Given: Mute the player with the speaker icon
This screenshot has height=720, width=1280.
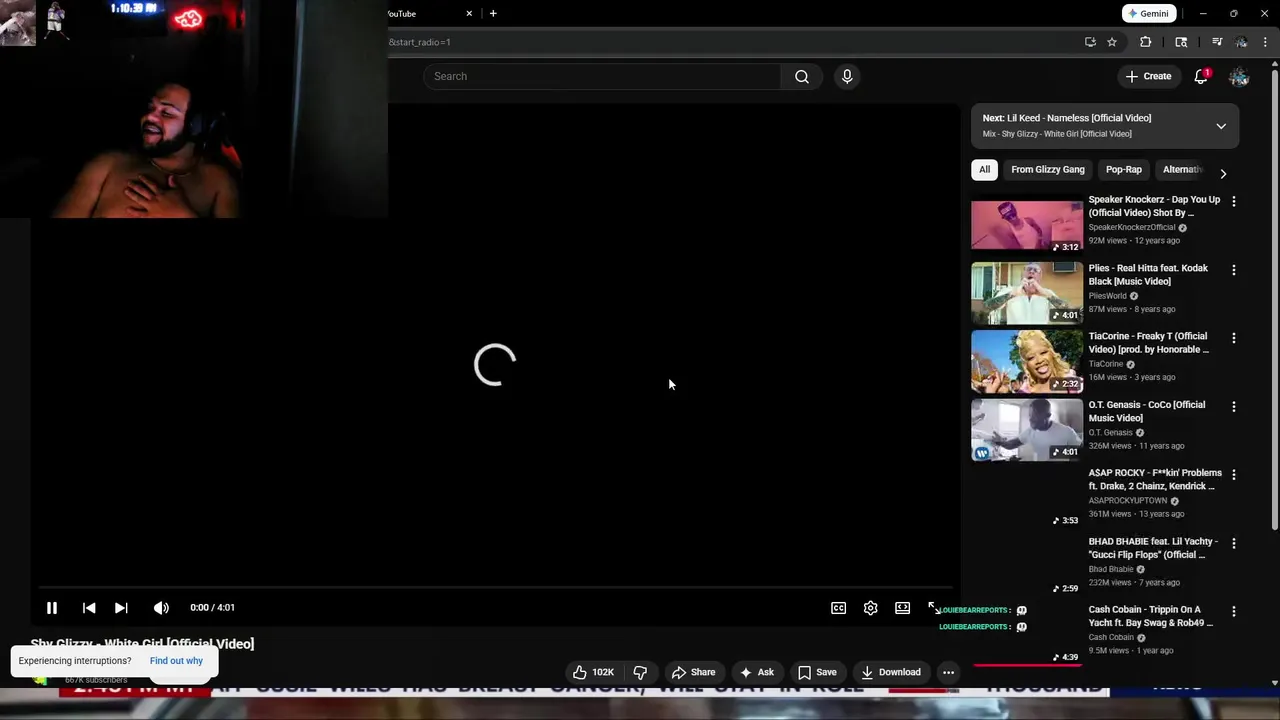Looking at the screenshot, I should (161, 607).
